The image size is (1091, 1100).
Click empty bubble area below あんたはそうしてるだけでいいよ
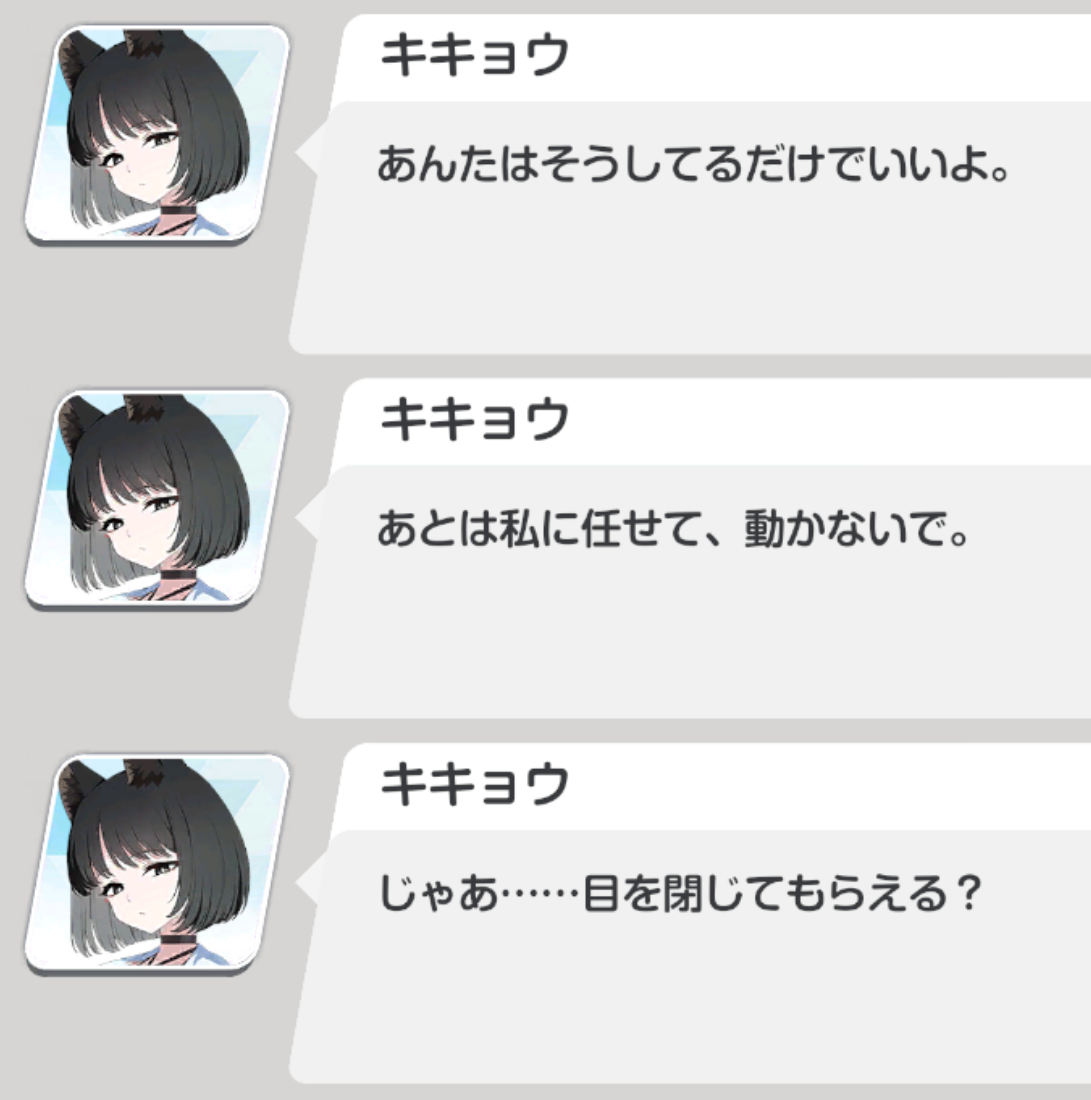(691, 274)
